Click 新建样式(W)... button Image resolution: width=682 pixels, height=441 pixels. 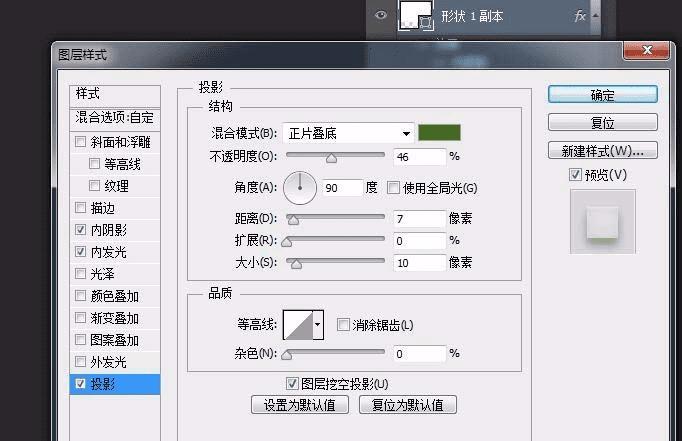click(602, 151)
